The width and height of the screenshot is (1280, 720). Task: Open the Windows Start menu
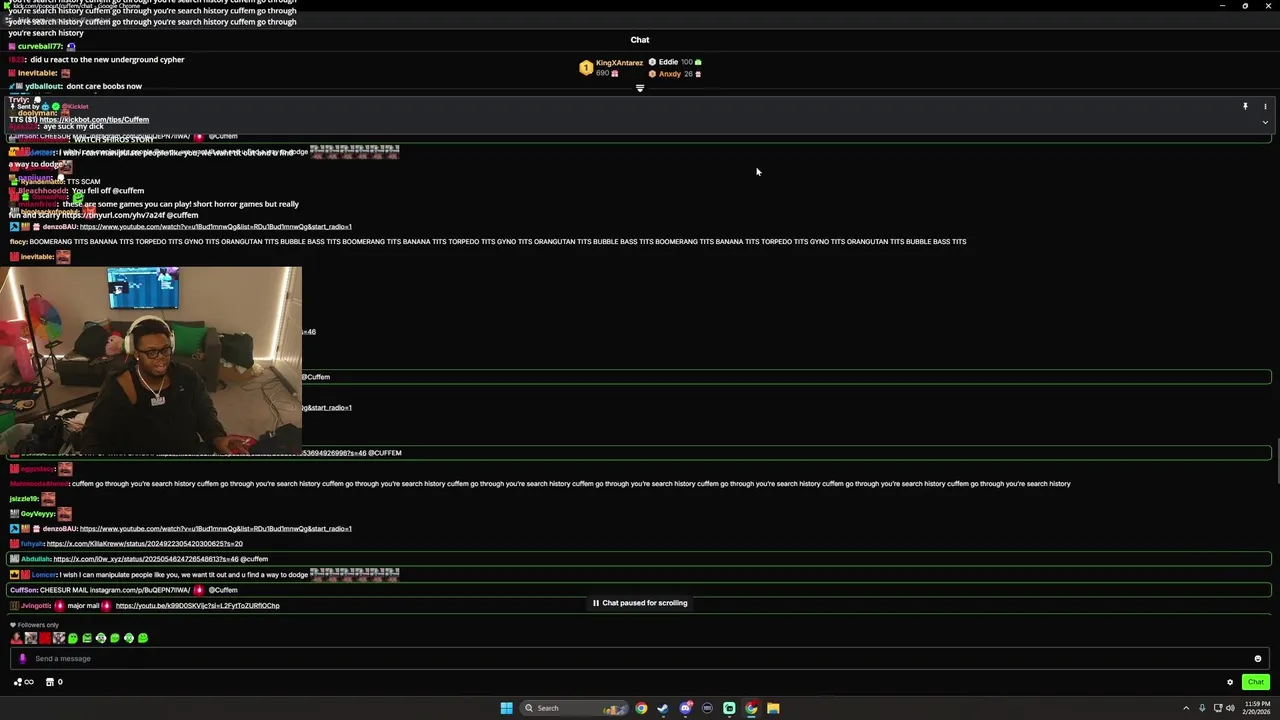507,708
